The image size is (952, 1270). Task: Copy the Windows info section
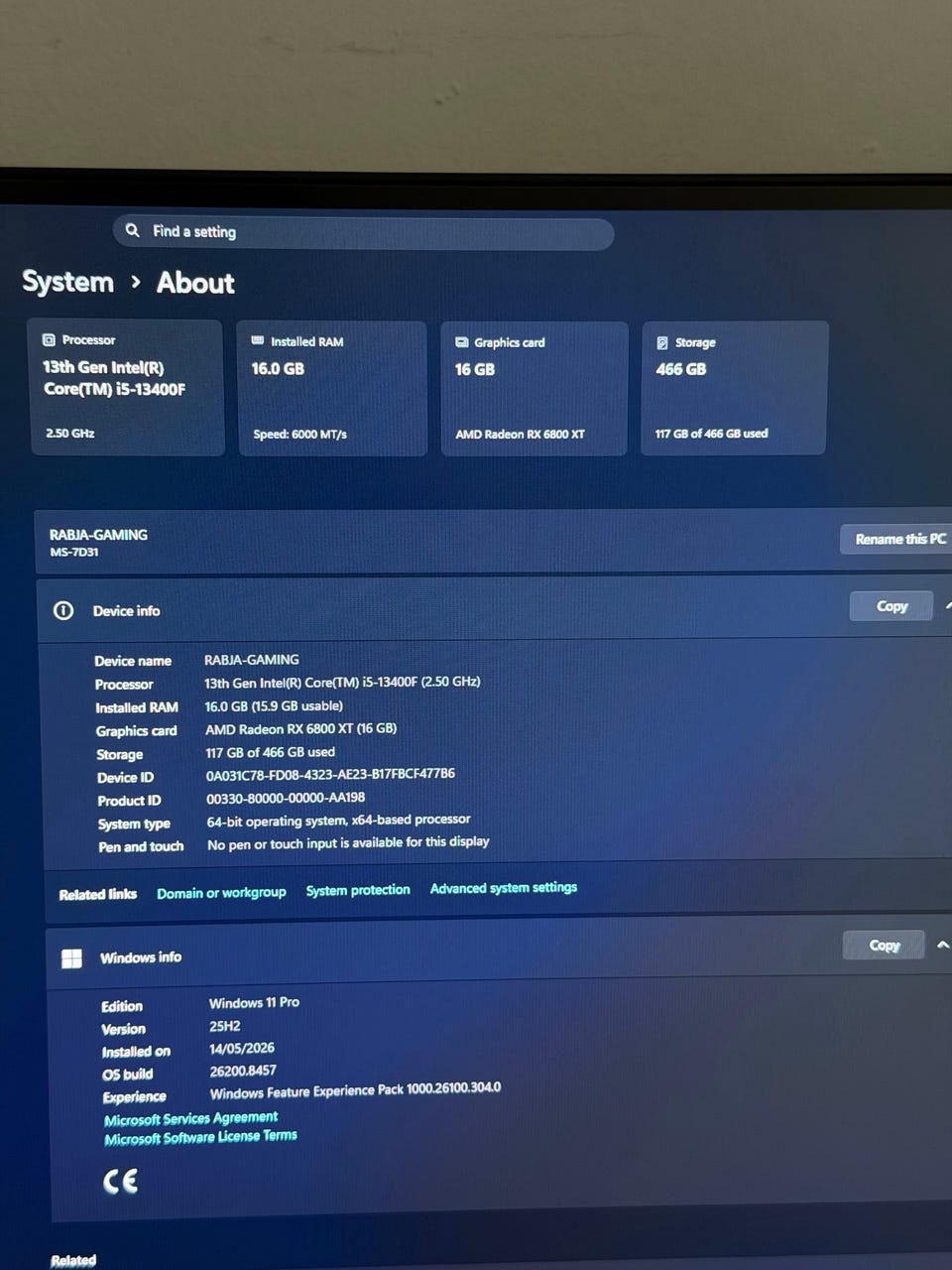pos(884,945)
